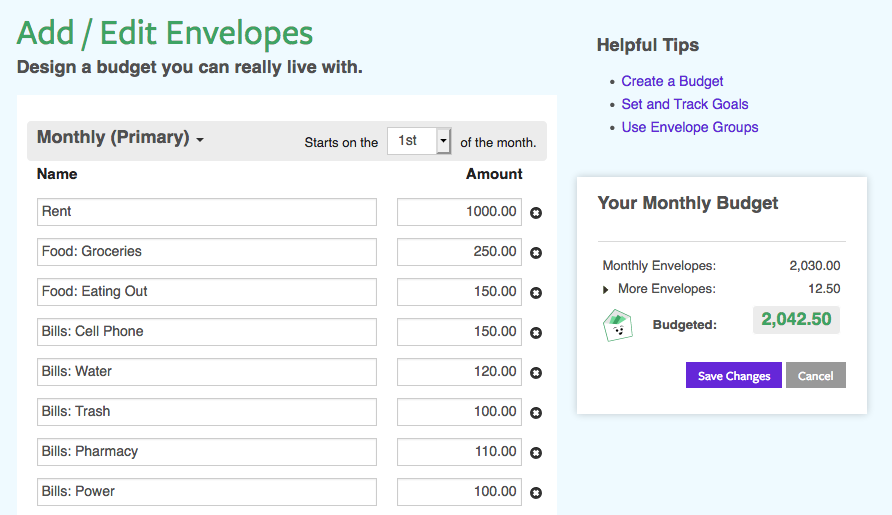
Task: Click the More Envelopes 12.50 value
Action: (x=824, y=289)
